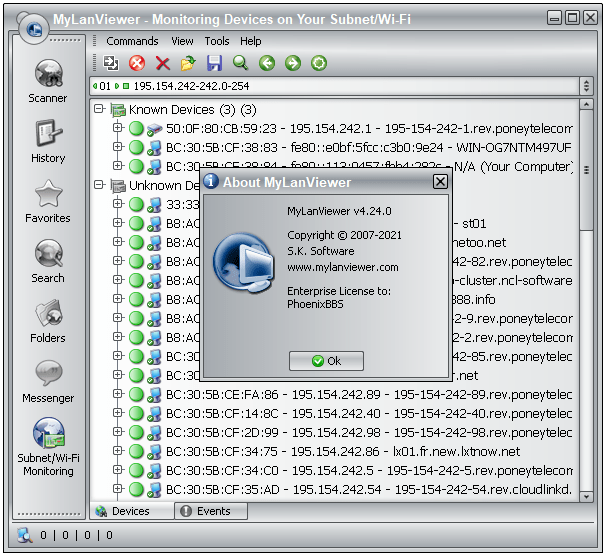Screen dimensions: 606x555
Task: Click the round application logo button
Action: (x=34, y=28)
